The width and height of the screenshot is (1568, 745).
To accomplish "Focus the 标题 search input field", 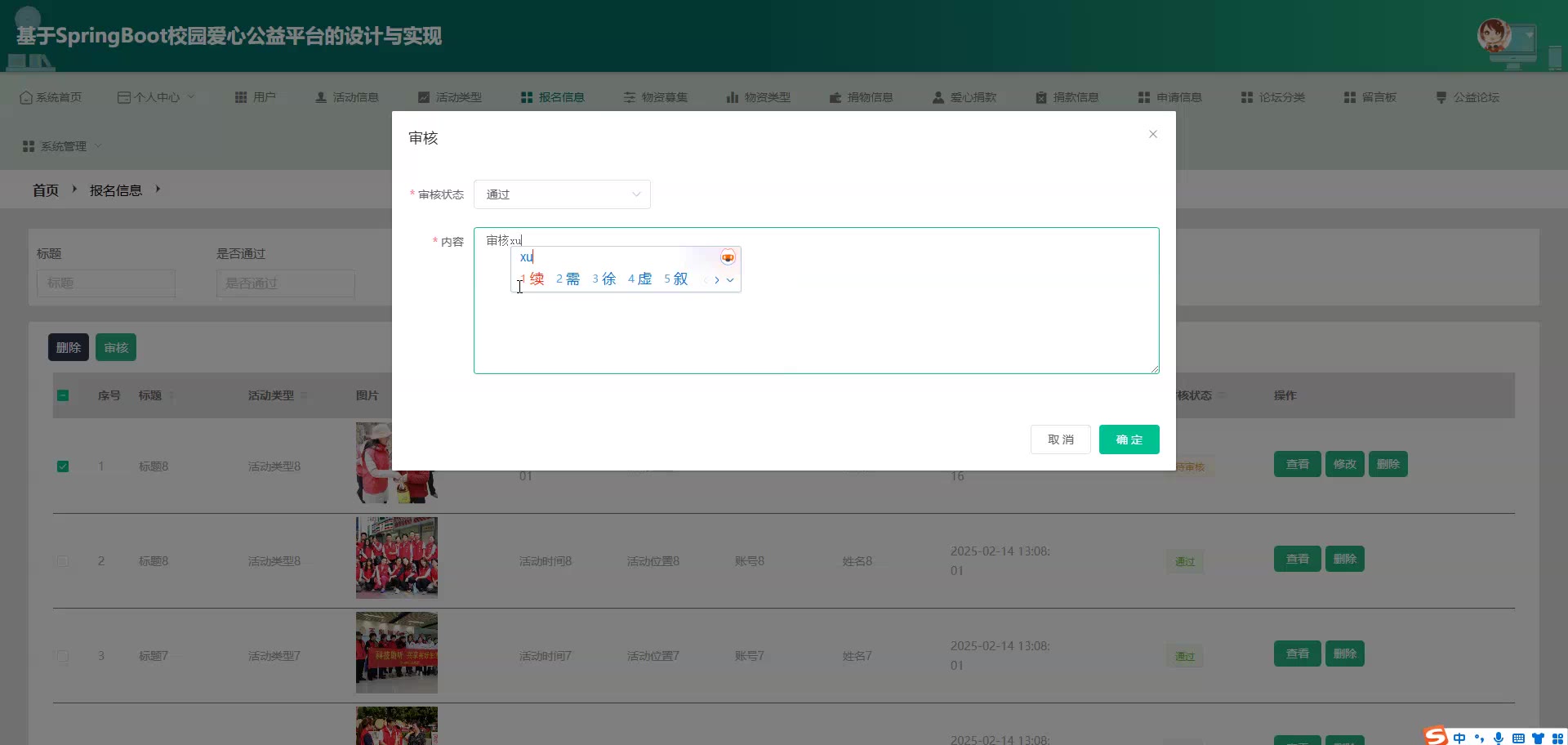I will point(106,283).
